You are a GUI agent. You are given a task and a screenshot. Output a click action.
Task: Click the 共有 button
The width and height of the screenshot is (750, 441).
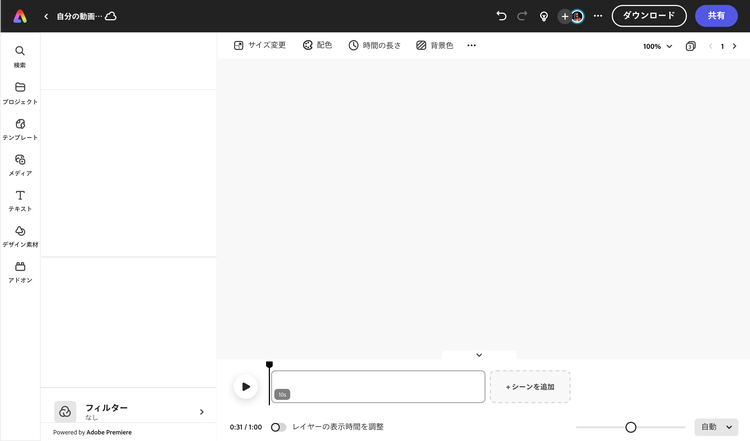pos(716,16)
